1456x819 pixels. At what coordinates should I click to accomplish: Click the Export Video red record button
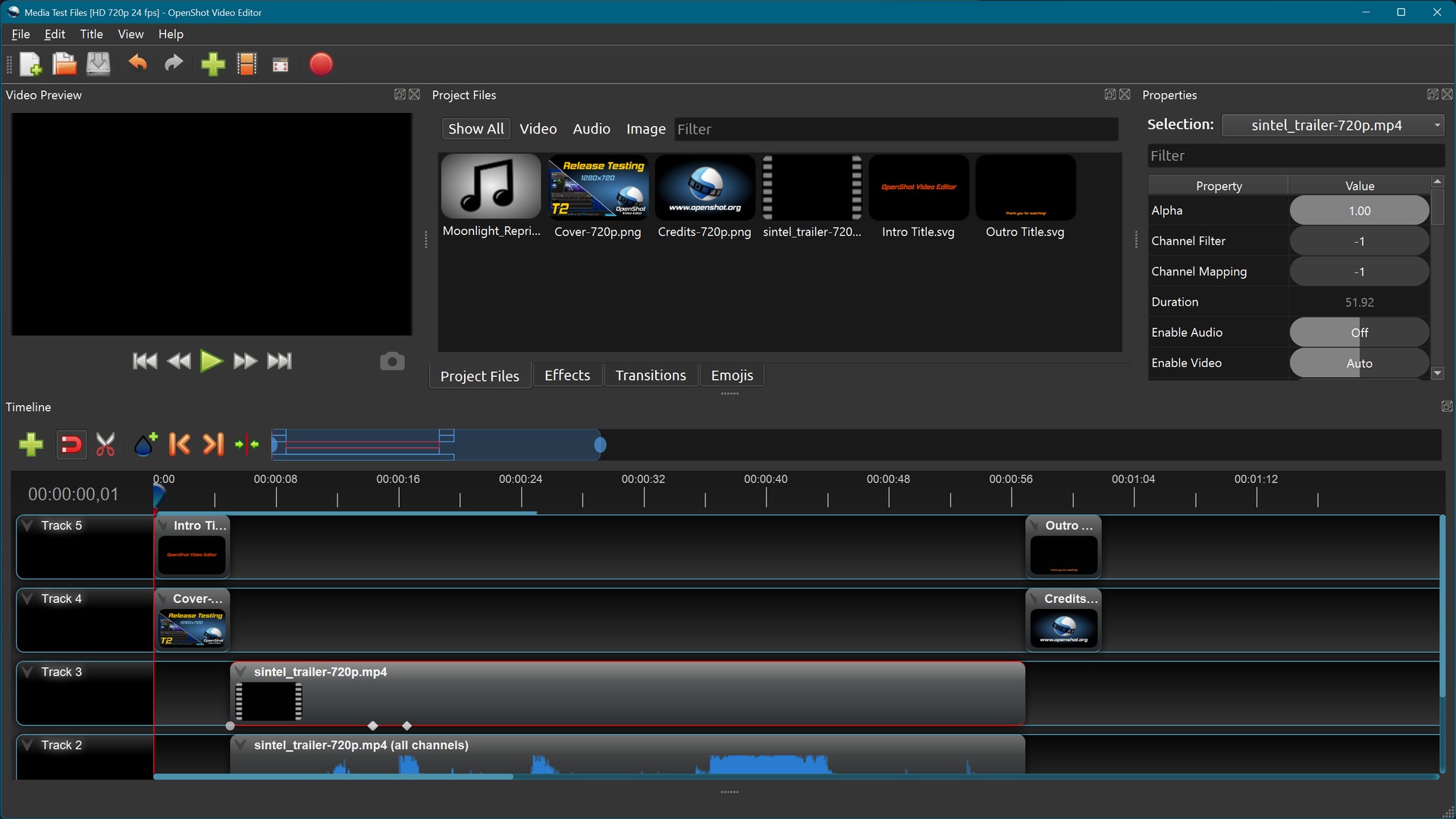pyautogui.click(x=321, y=64)
